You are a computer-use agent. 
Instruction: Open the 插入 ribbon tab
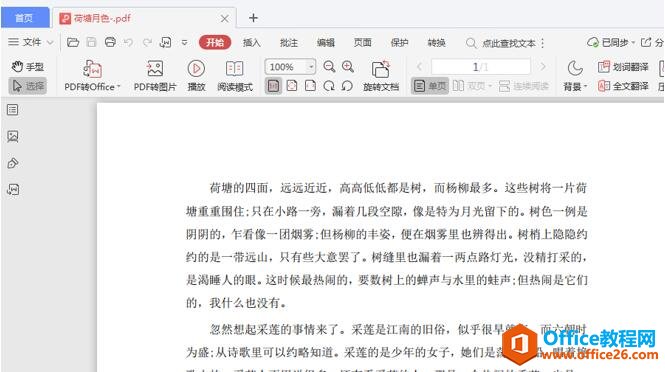coord(251,42)
